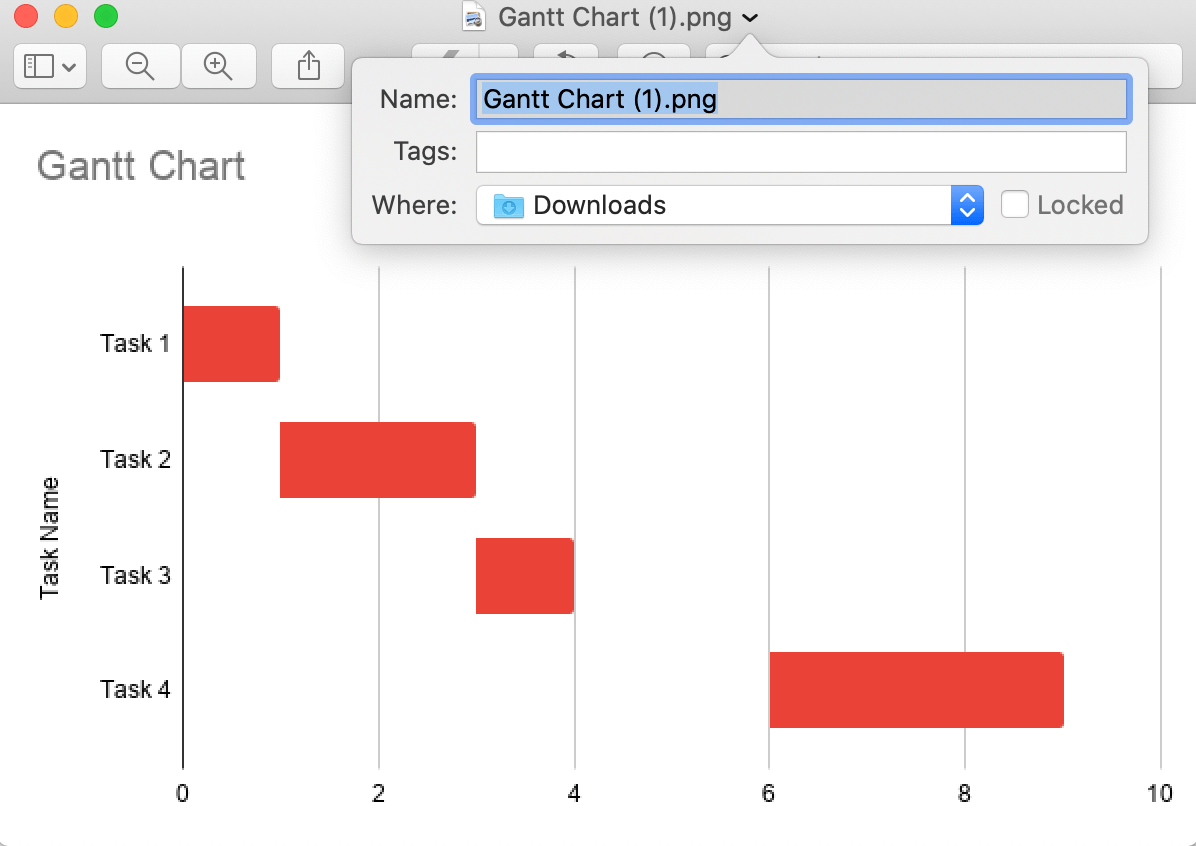Click the Task Name axis label
The image size is (1196, 846).
click(x=49, y=535)
